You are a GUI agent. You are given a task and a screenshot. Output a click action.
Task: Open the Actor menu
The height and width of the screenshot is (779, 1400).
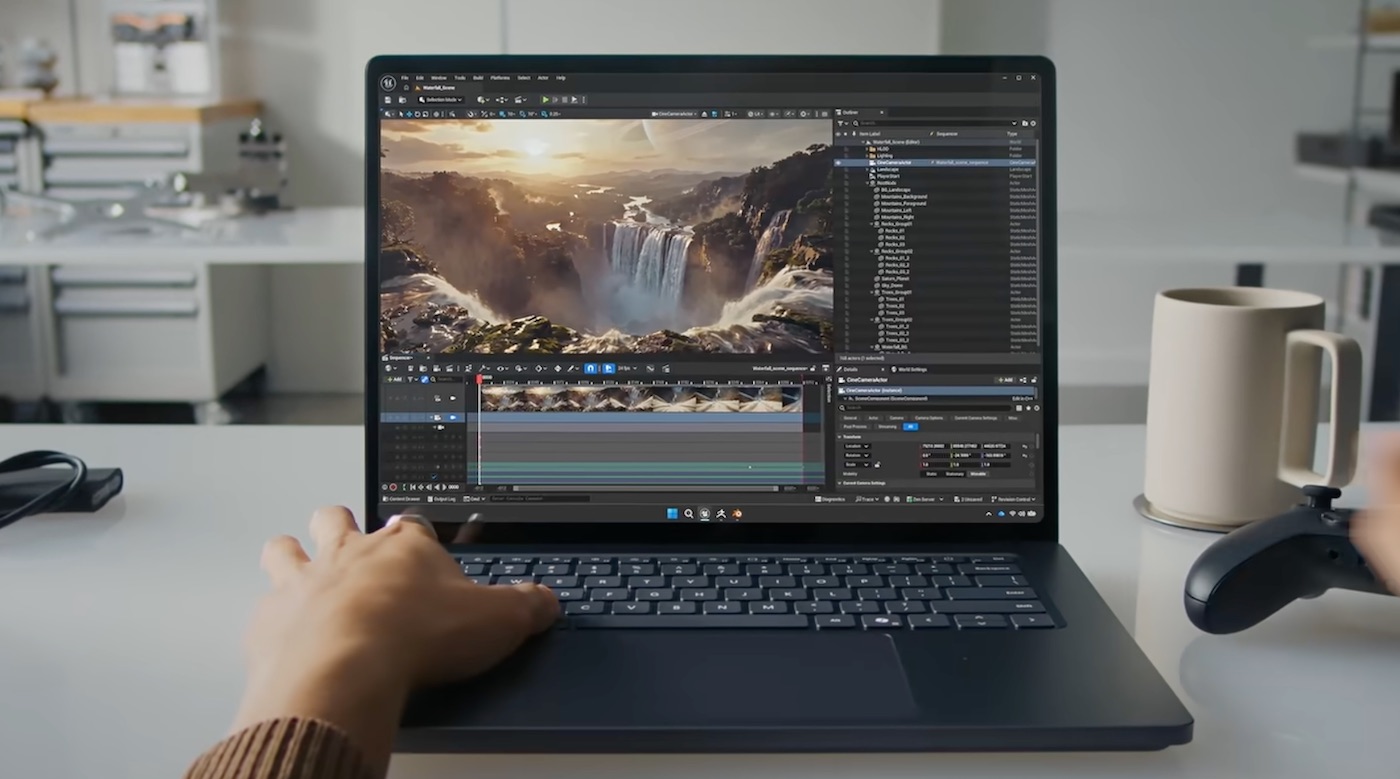tap(543, 77)
